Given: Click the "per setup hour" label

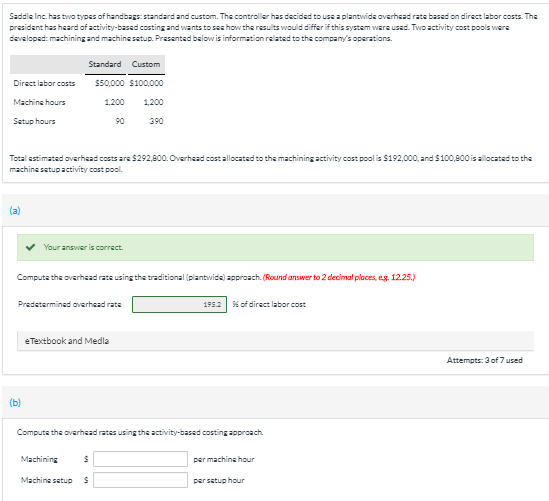Looking at the screenshot, I should coord(219,480).
